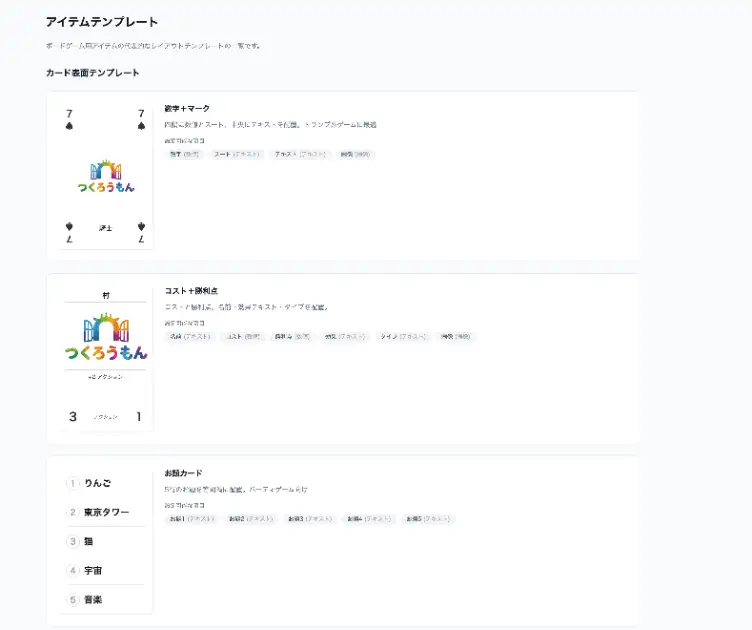Click the お題カード list preview thumbnail
Viewport: 752px width, 630px height.
click(x=105, y=540)
